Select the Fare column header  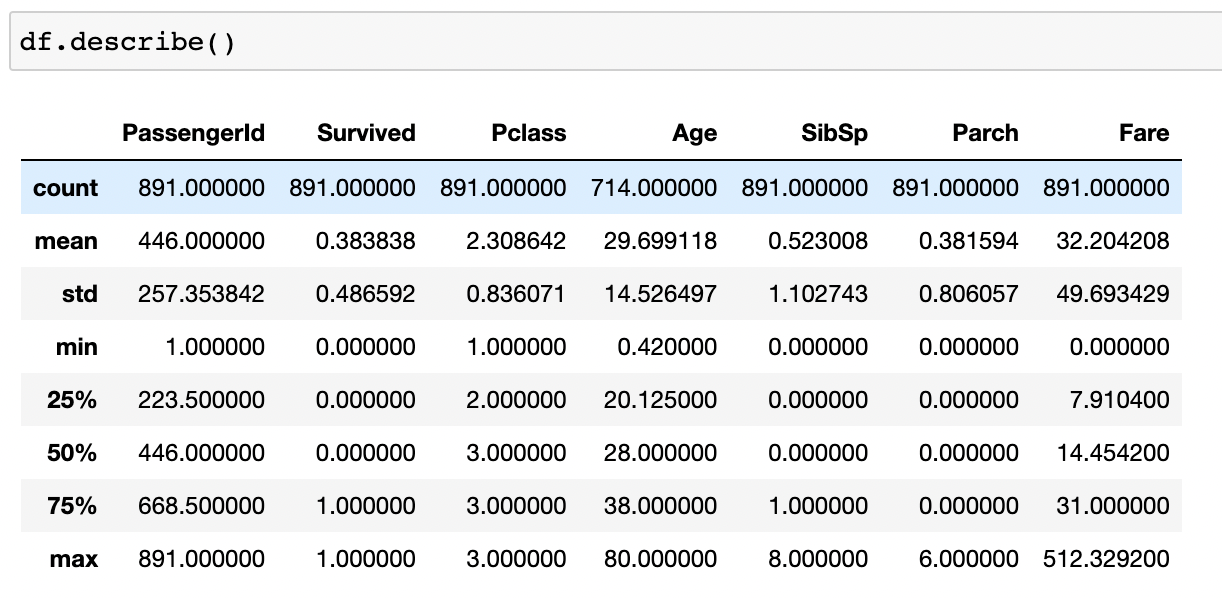1144,132
